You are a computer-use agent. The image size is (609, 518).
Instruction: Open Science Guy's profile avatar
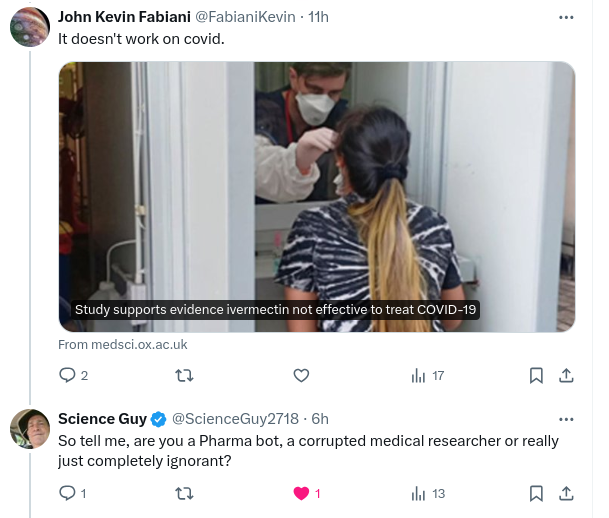pyautogui.click(x=30, y=429)
